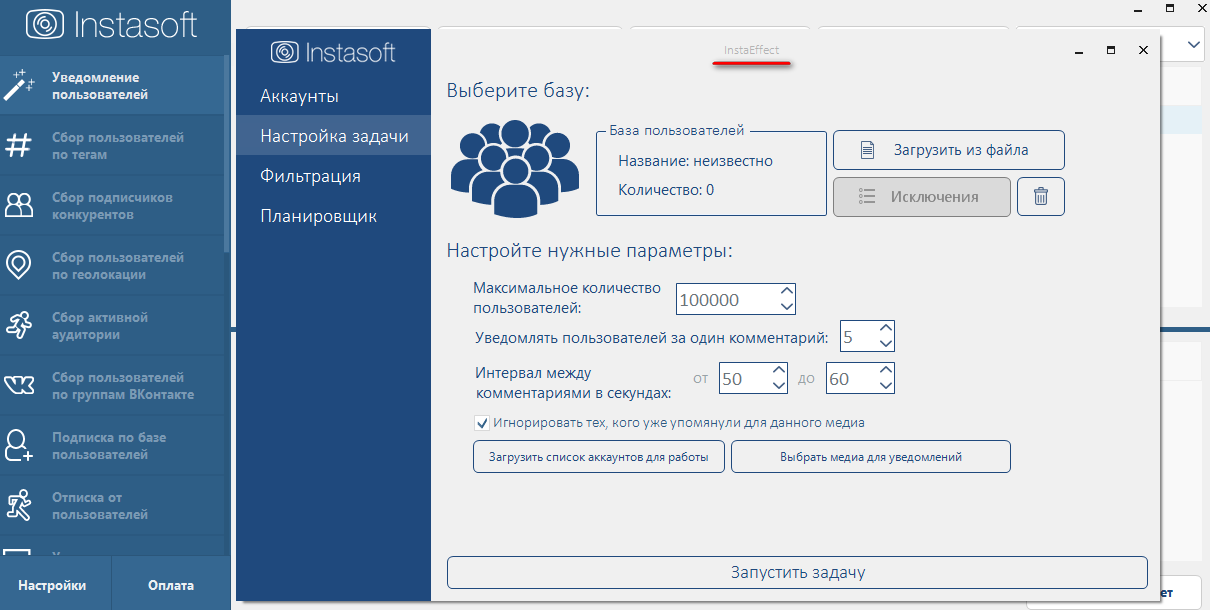Click the Исключения button
1210x610 pixels.
pos(922,196)
